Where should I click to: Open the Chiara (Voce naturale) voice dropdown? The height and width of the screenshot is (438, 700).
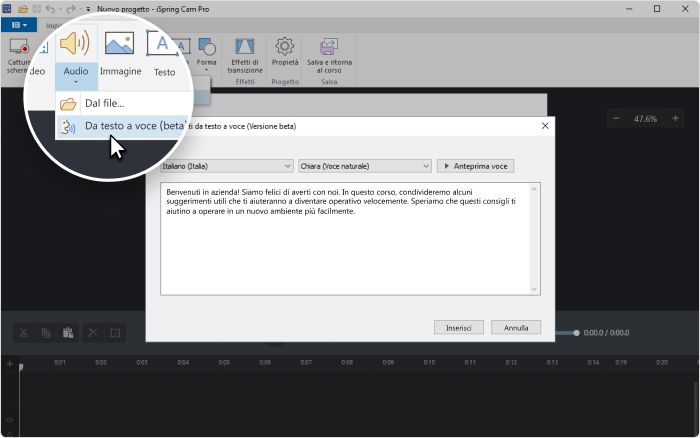(365, 166)
